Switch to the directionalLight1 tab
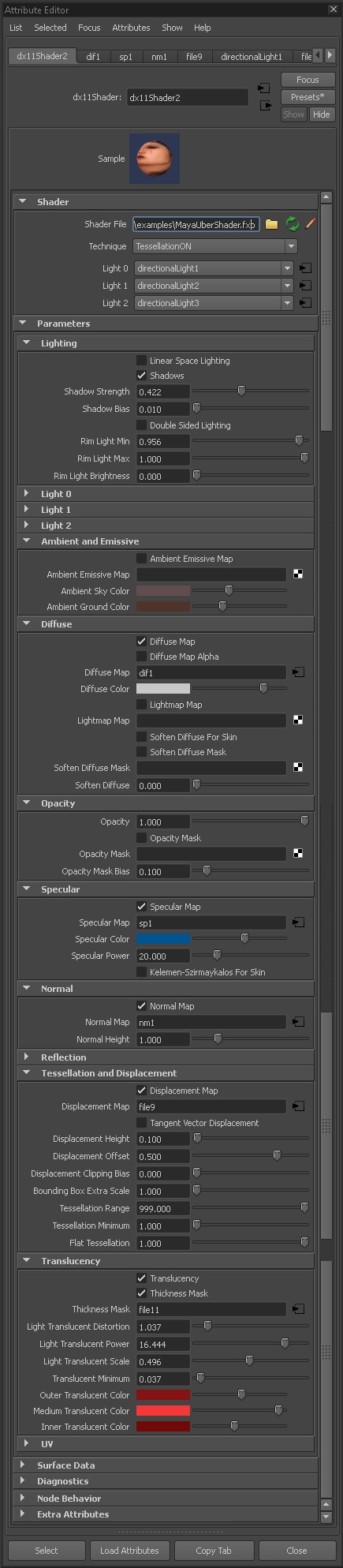This screenshot has width=343, height=1568. (x=252, y=57)
